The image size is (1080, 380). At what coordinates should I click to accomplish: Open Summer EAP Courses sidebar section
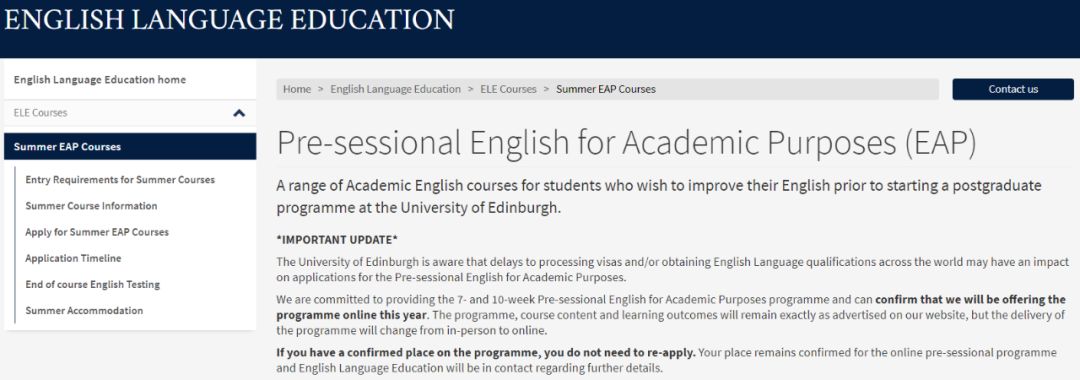pyautogui.click(x=130, y=147)
